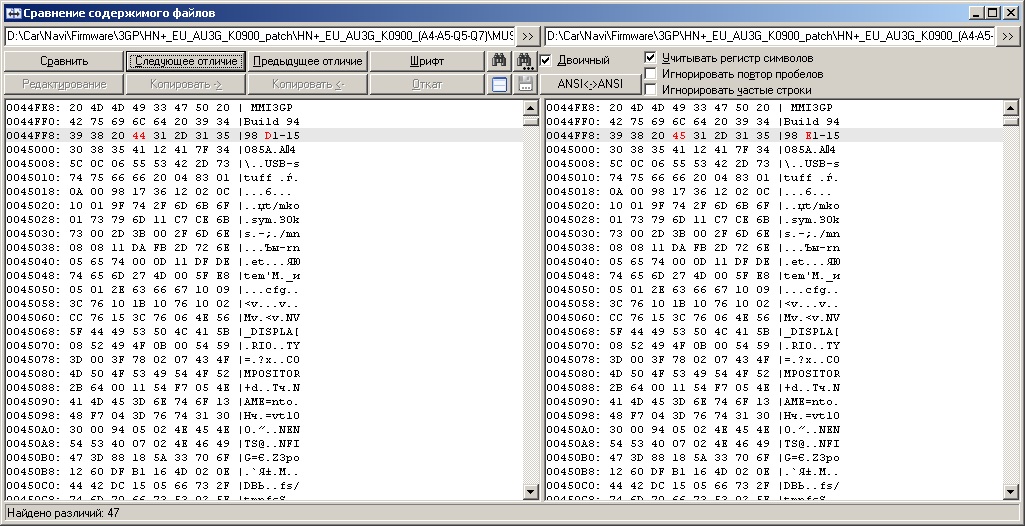Click right panel scrollbar down arrow

click(1011, 491)
